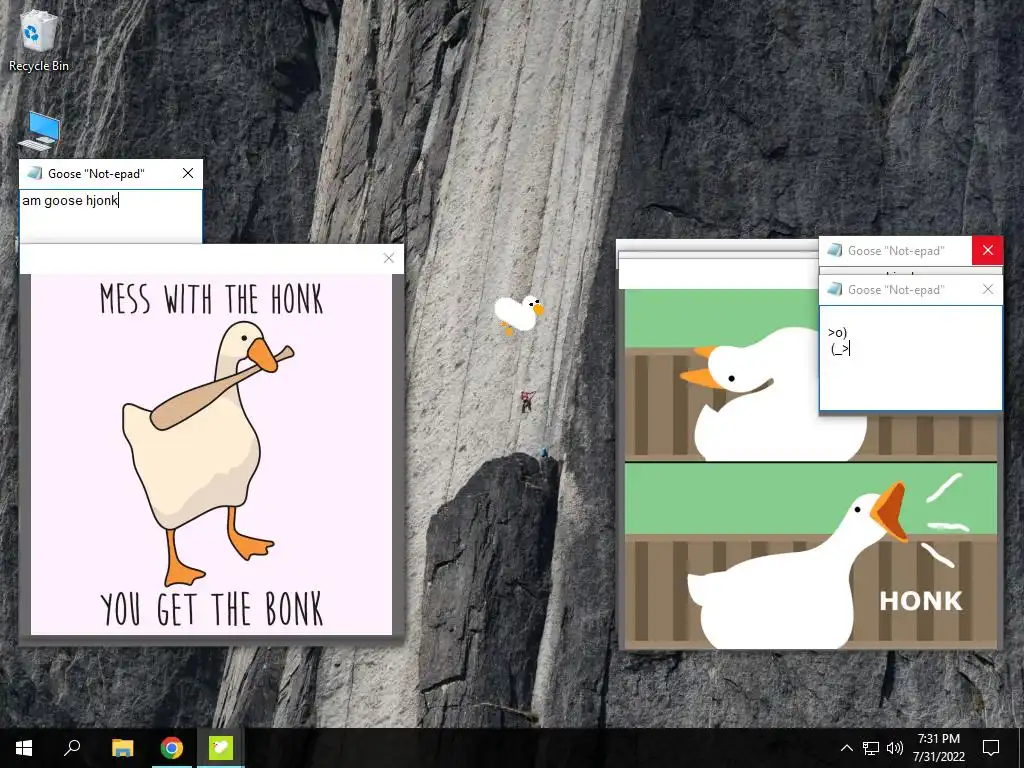The width and height of the screenshot is (1024, 768).
Task: Close the Not-epad containing ASCII goose
Action: click(987, 289)
